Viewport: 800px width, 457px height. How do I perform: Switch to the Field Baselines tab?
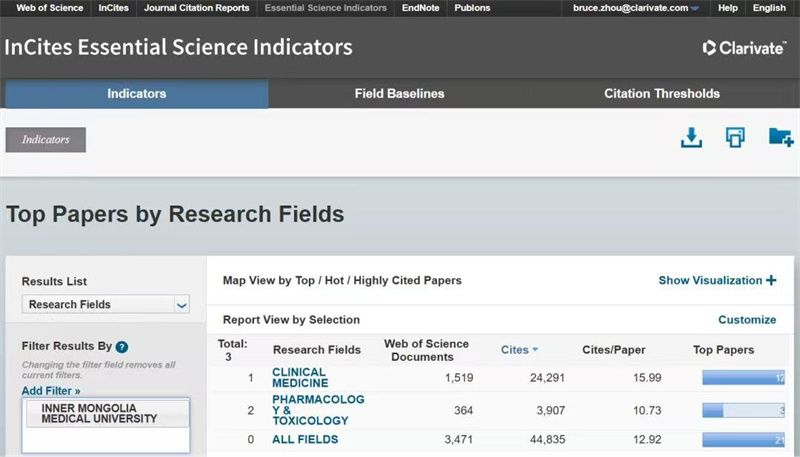[x=399, y=94]
